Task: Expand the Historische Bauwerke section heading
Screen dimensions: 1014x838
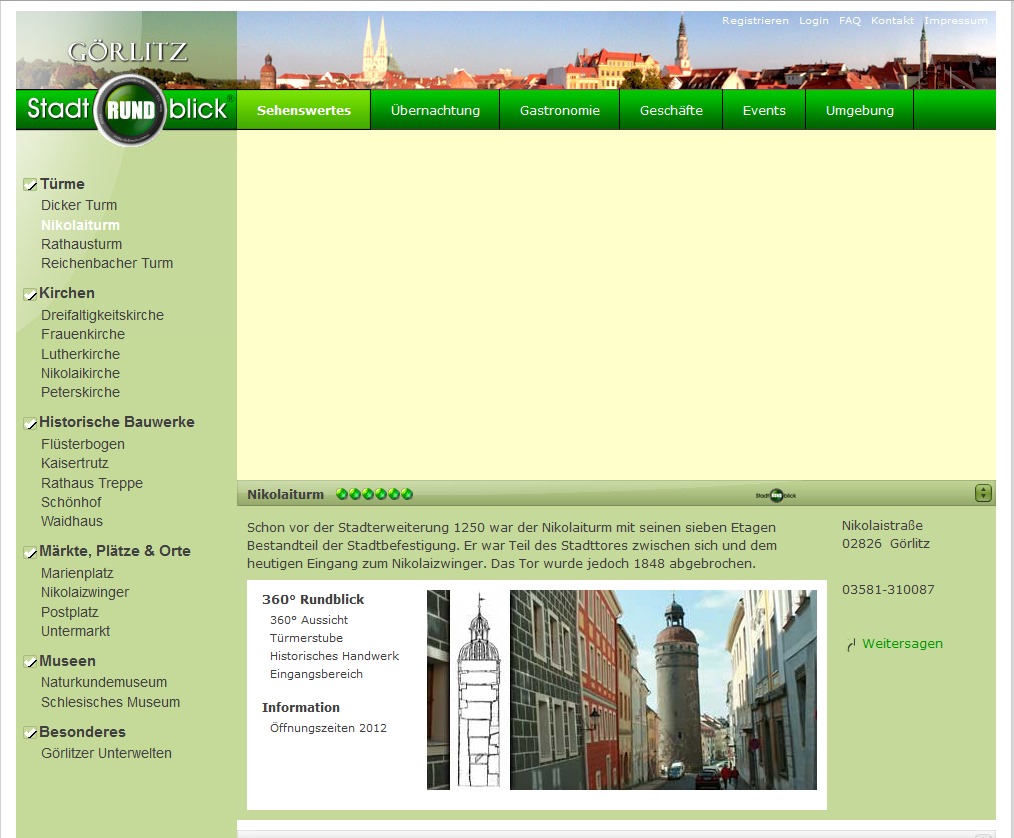Action: pyautogui.click(x=117, y=422)
